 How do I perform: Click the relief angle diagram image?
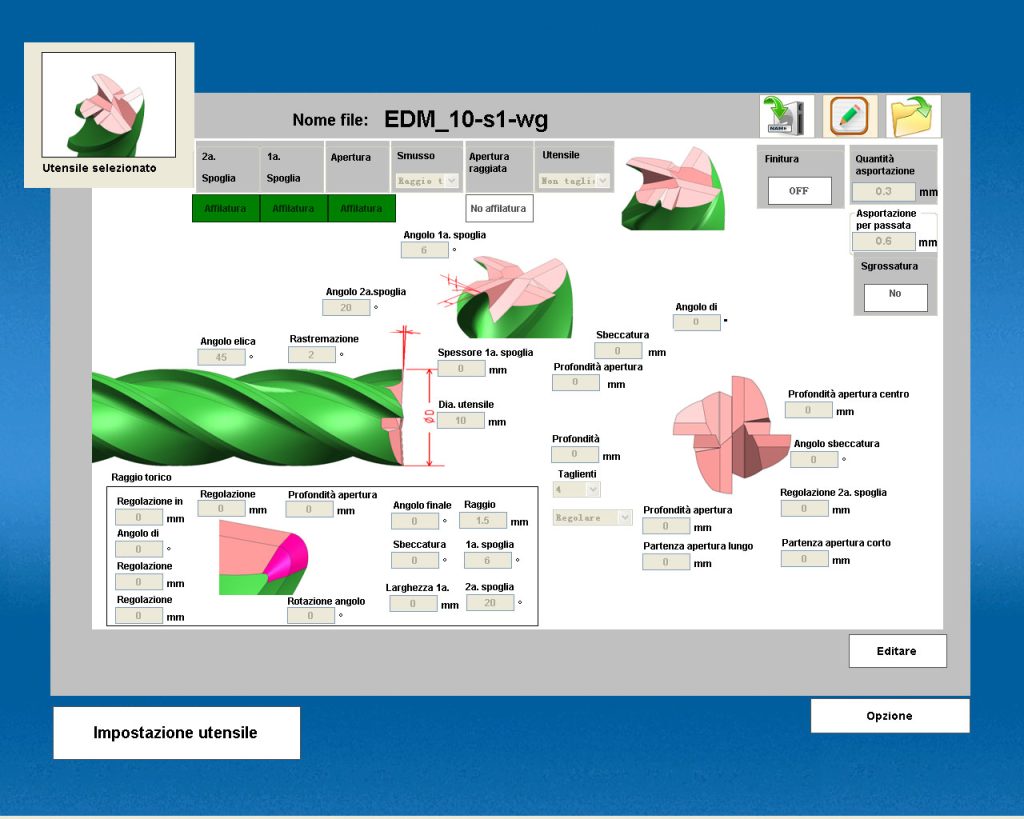[x=506, y=297]
